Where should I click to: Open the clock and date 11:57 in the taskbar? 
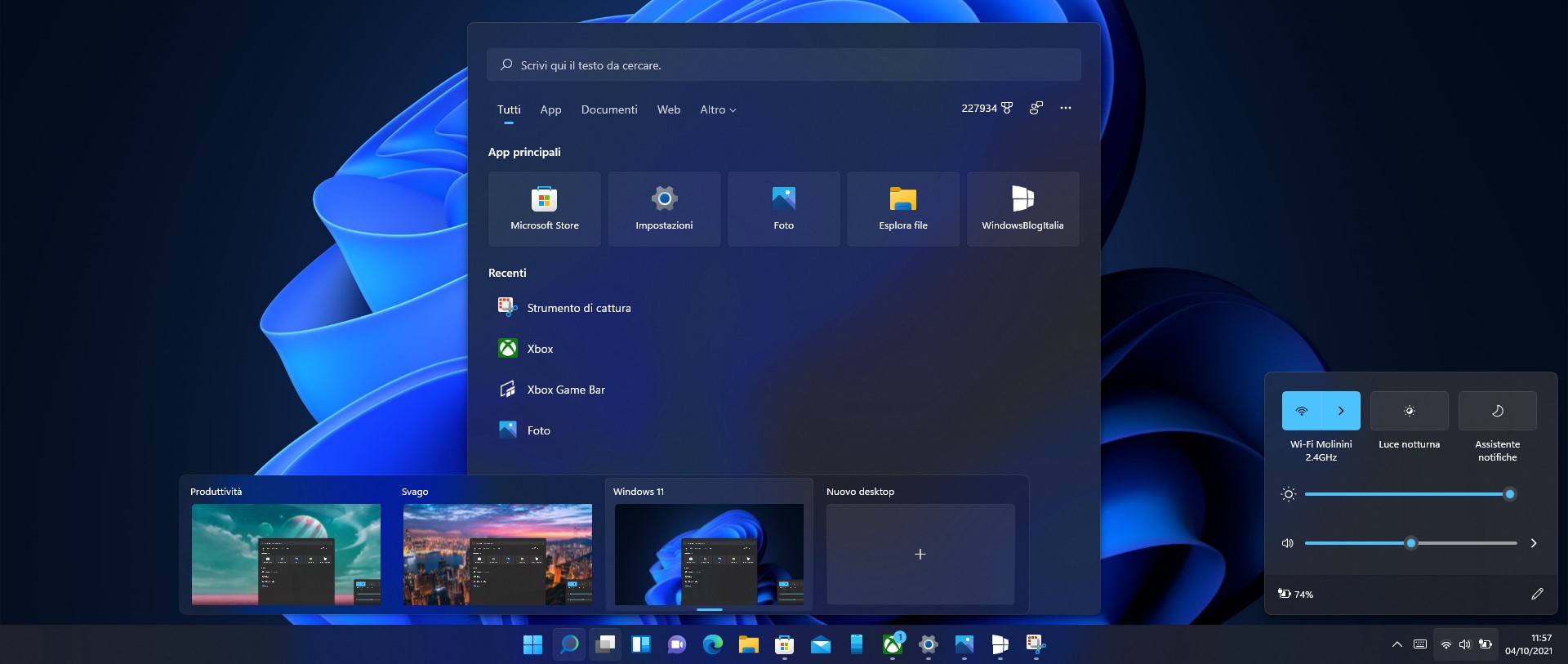tap(1529, 644)
